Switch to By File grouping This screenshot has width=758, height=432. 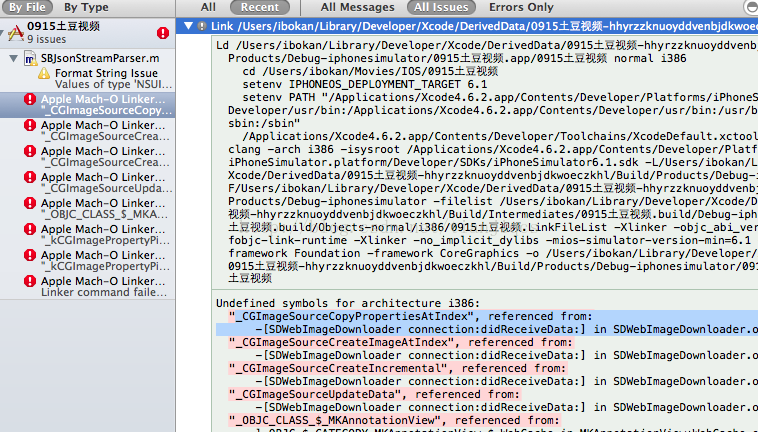26,7
